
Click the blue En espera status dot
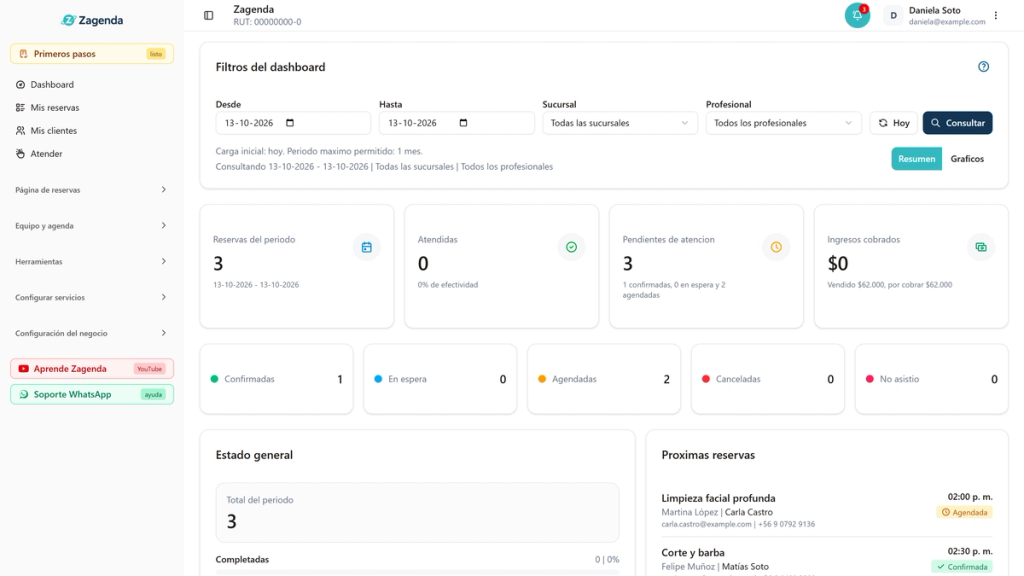click(x=378, y=379)
